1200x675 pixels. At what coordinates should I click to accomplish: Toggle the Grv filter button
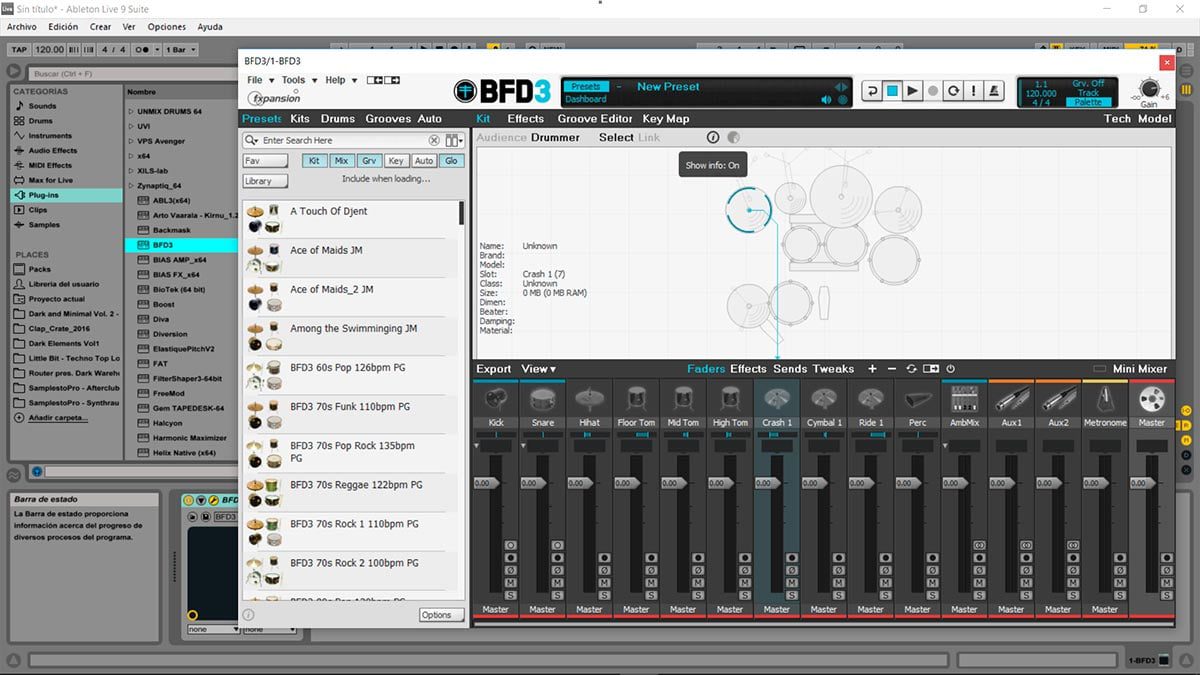pos(369,161)
